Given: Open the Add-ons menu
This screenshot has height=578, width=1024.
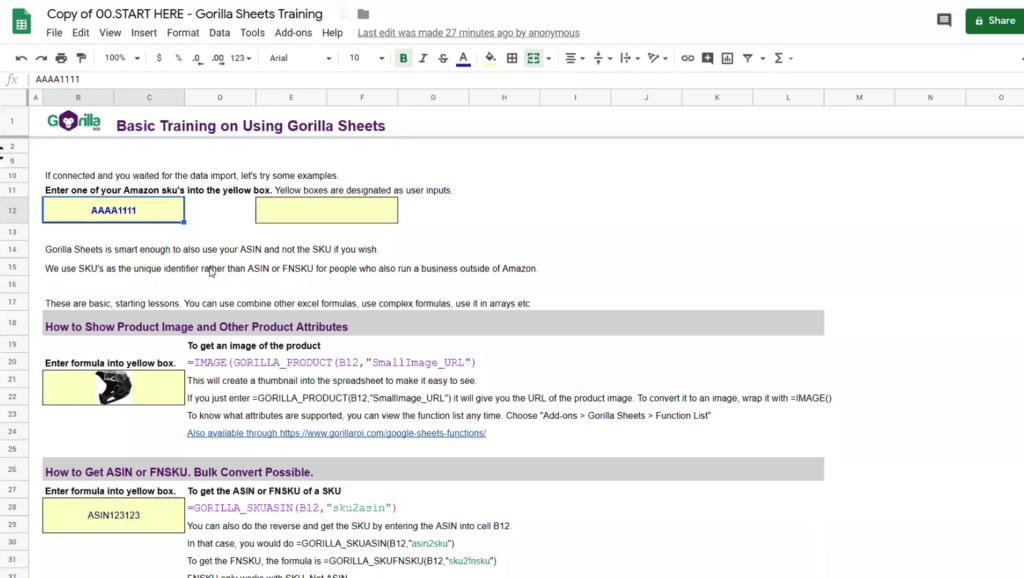Looking at the screenshot, I should tap(293, 33).
